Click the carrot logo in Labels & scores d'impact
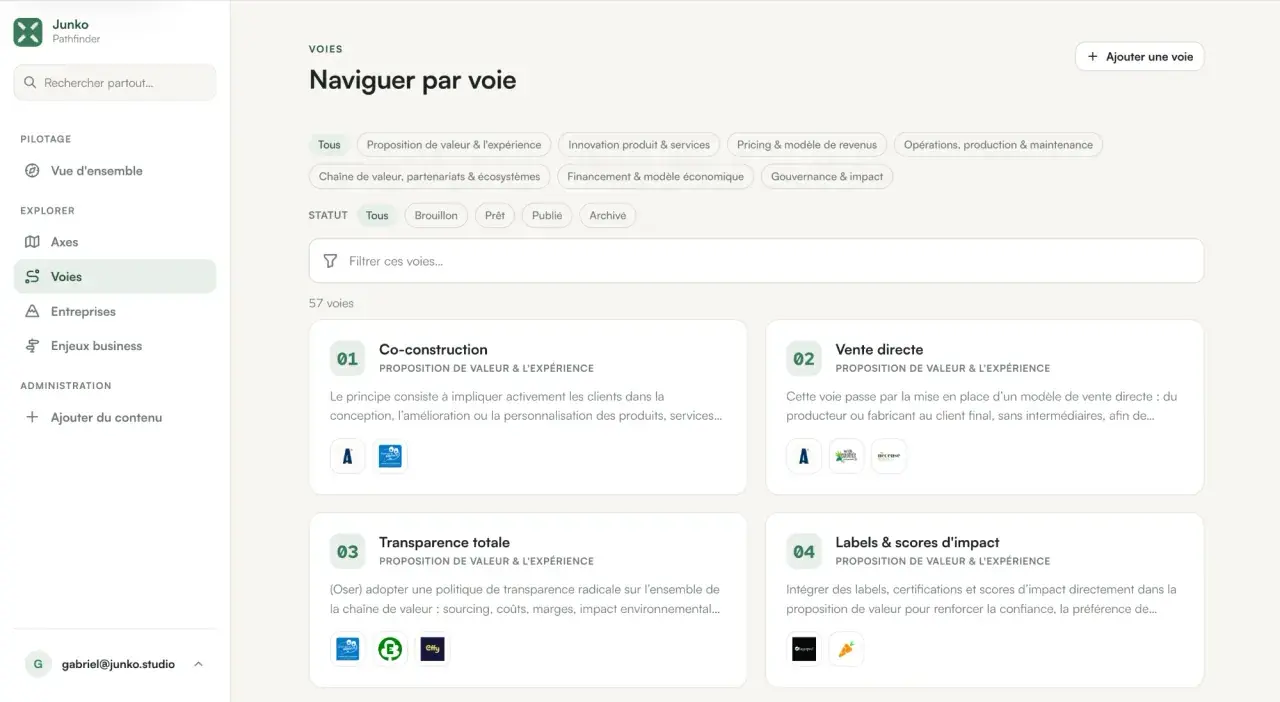Image resolution: width=1280 pixels, height=702 pixels. click(x=846, y=649)
